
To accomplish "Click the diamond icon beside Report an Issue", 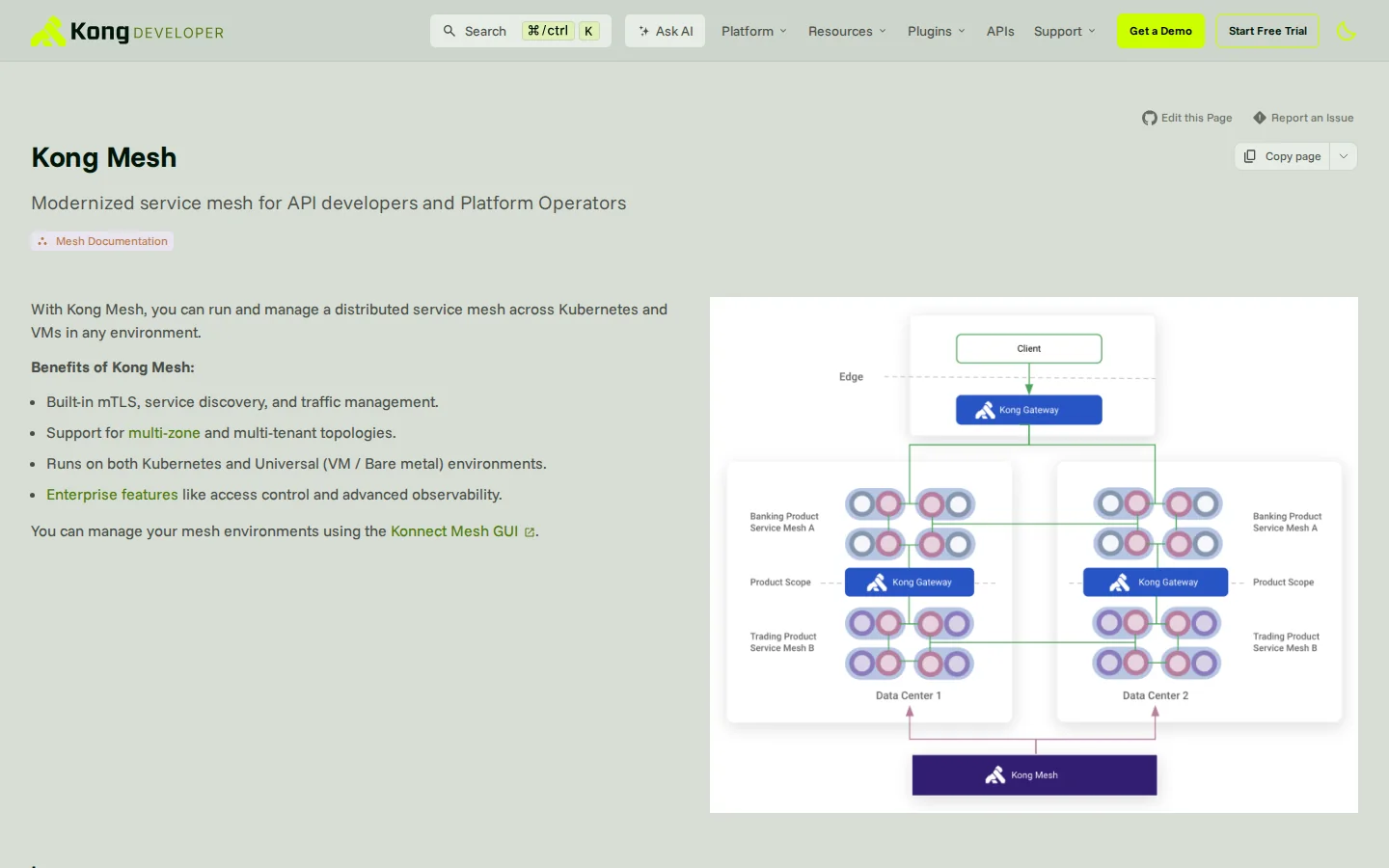I will 1260,118.
